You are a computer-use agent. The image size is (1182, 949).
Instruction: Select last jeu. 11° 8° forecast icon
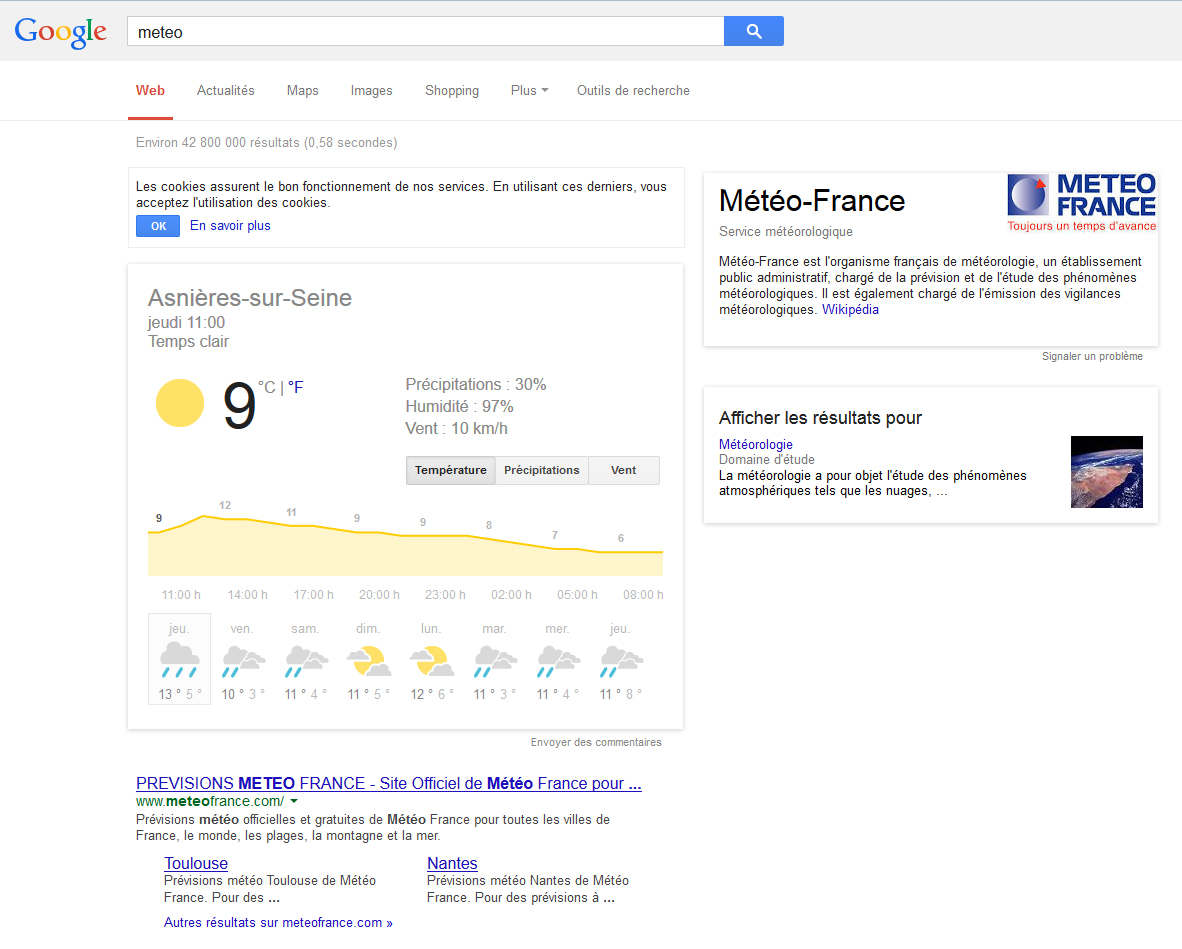(x=621, y=660)
